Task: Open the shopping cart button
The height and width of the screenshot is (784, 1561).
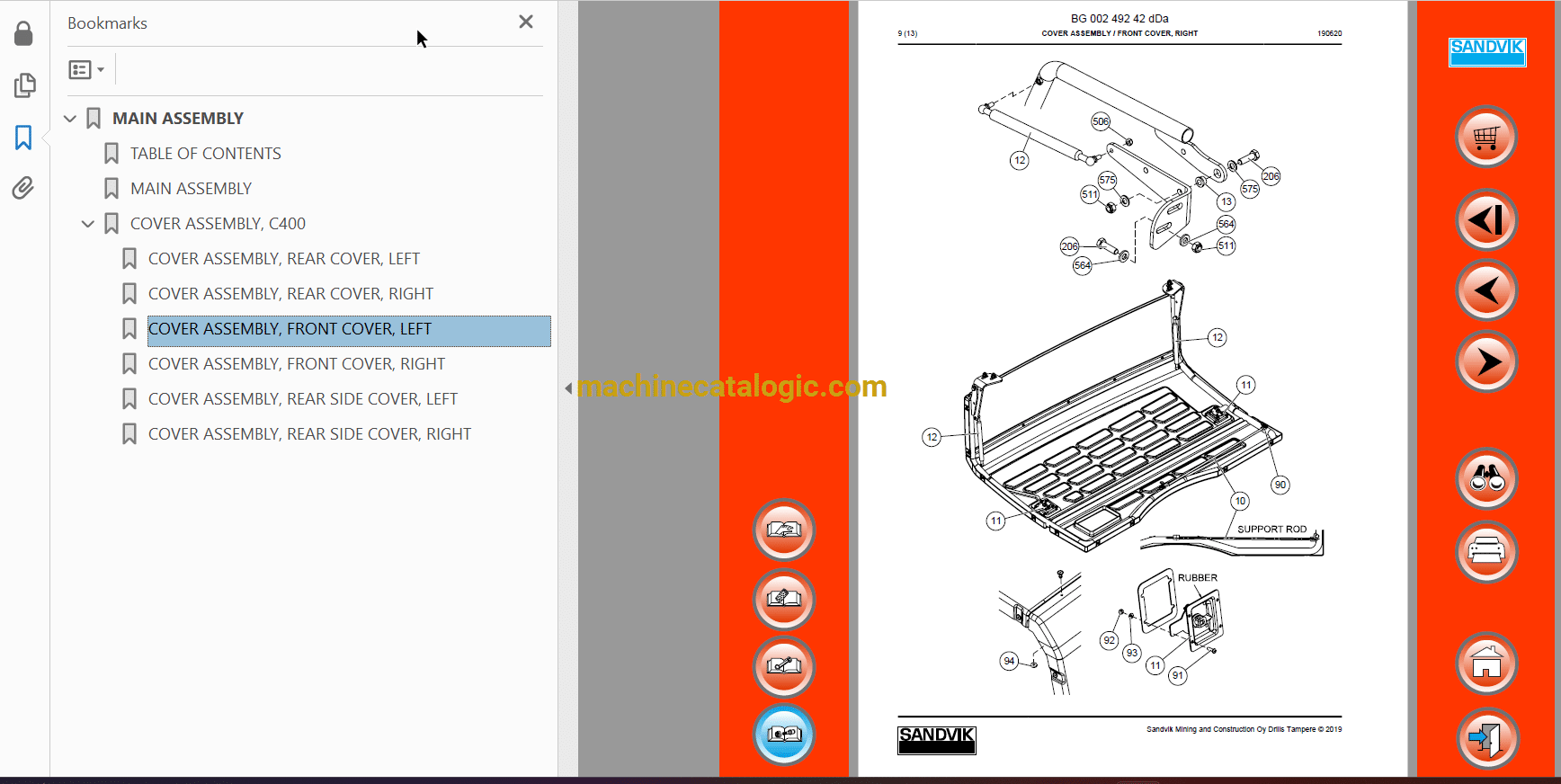Action: (1486, 138)
